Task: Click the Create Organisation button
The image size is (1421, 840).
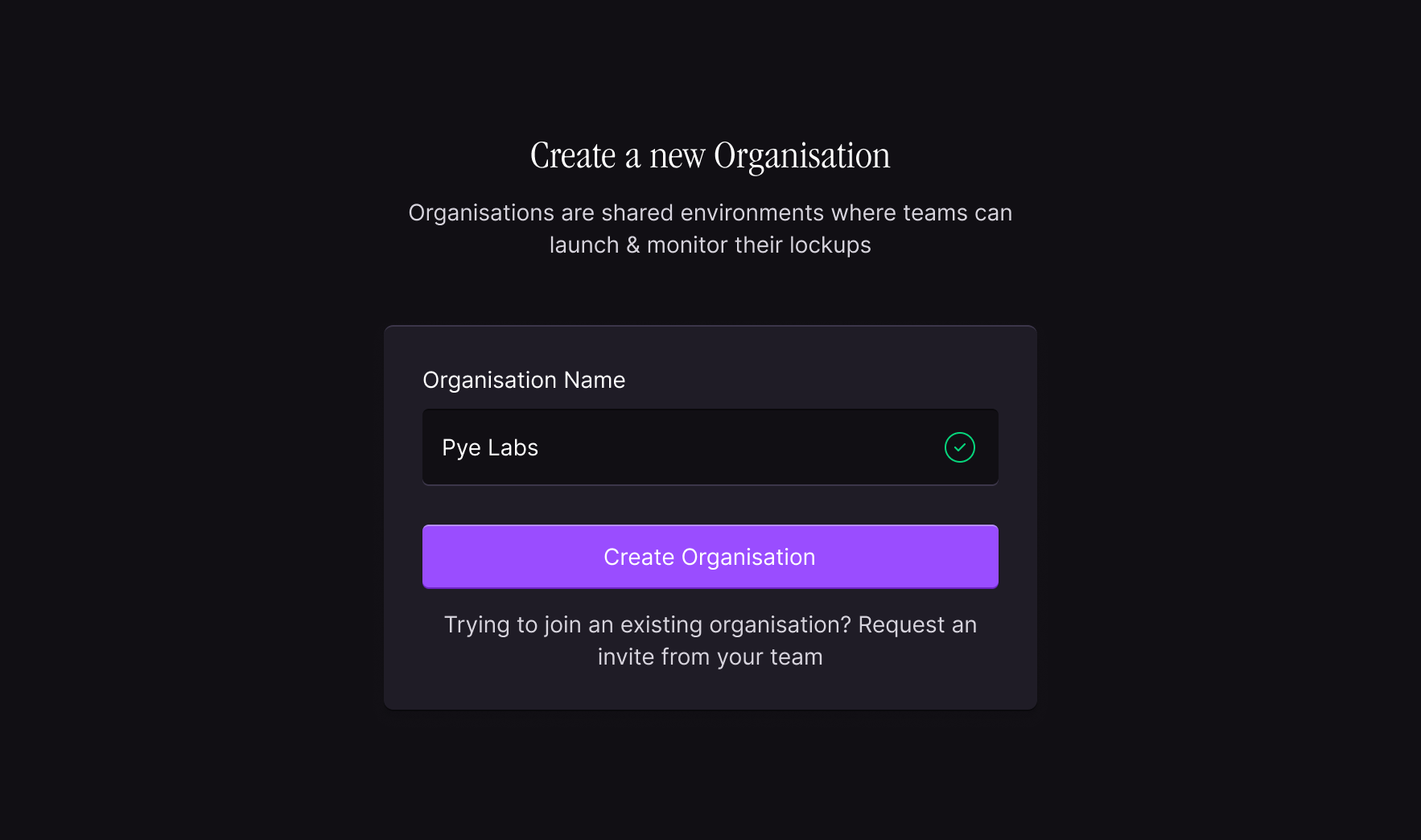Action: (x=710, y=557)
